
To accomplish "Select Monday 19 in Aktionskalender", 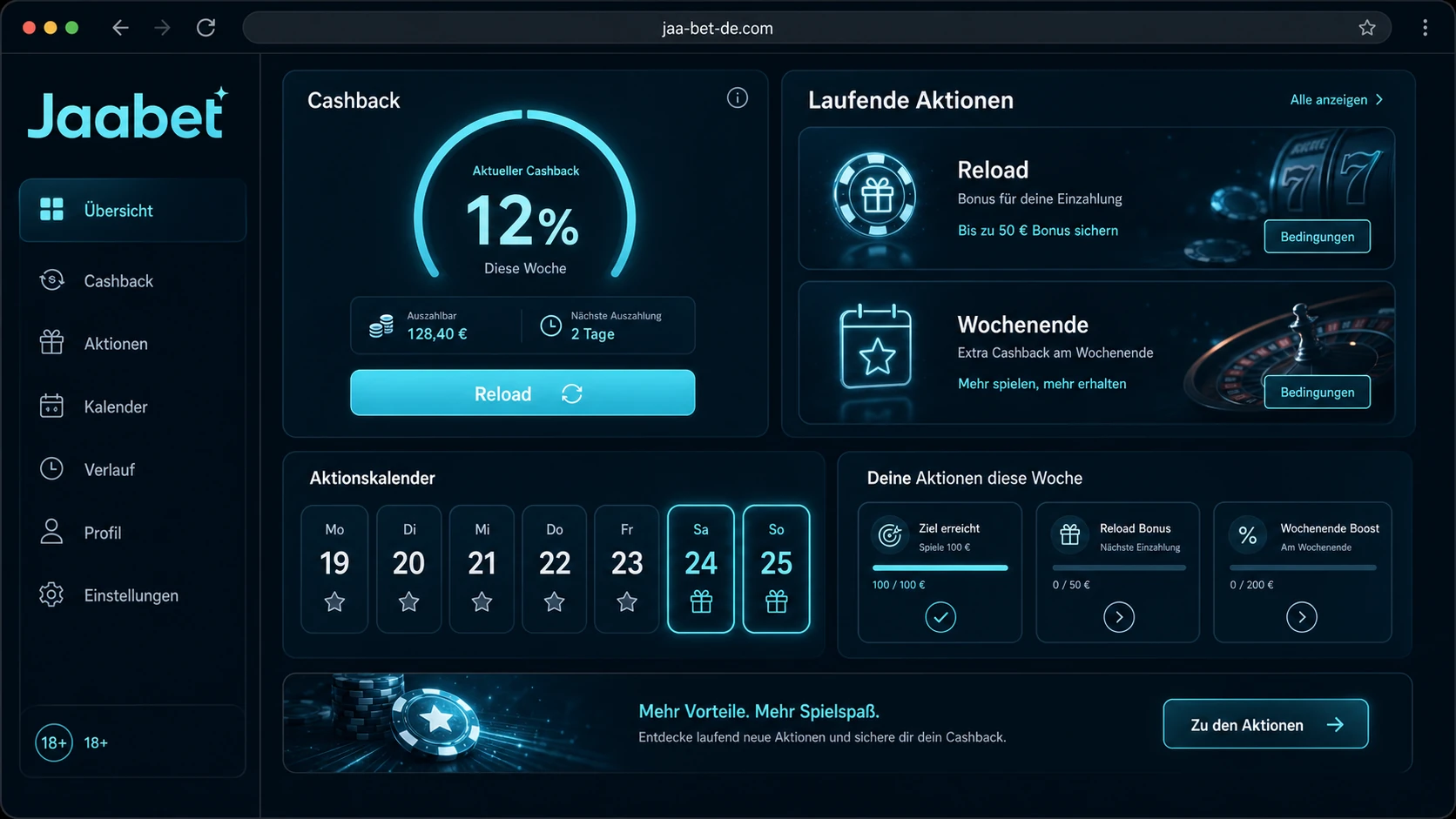I will 334,568.
